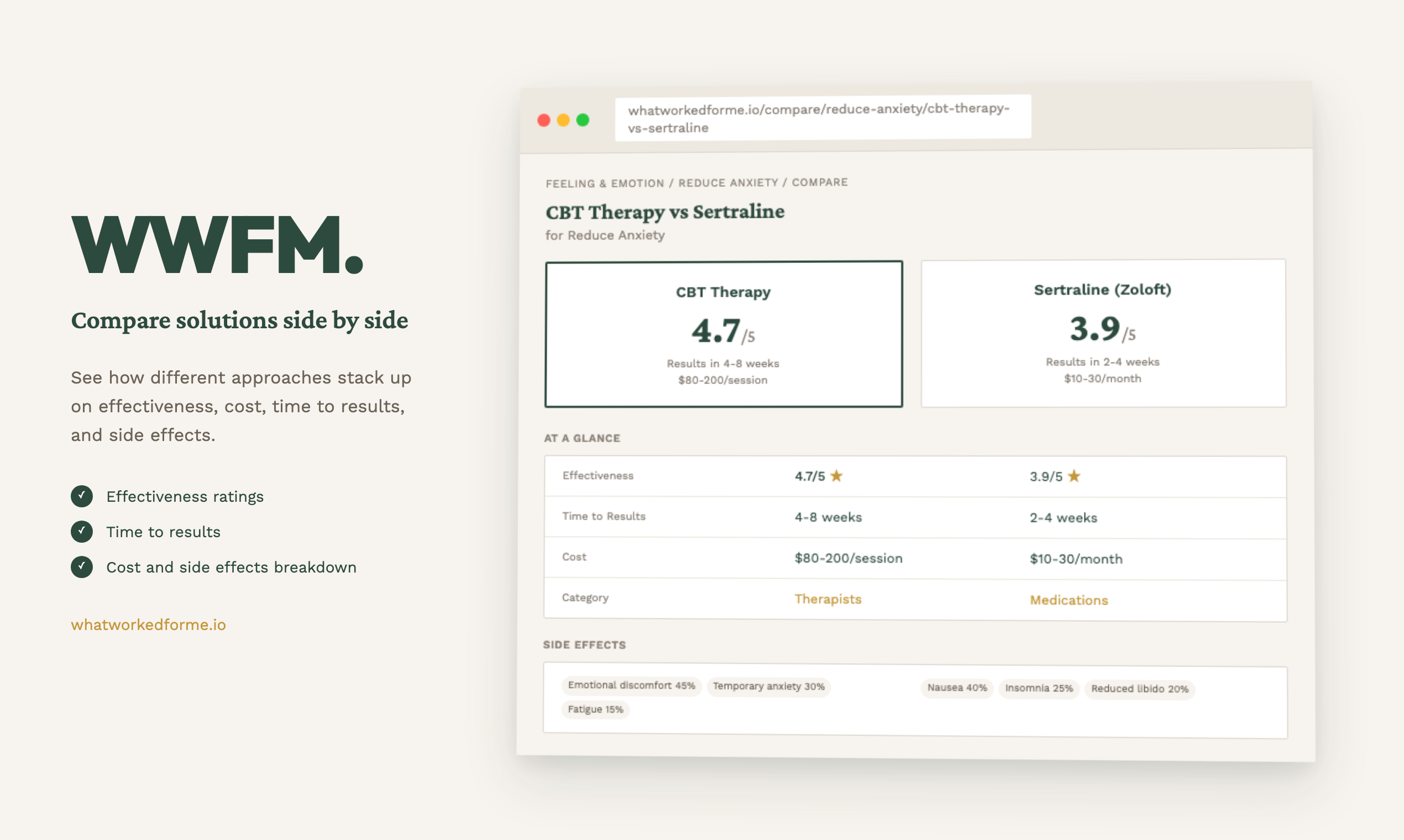Click the star beside the 3.9/5 rating
The height and width of the screenshot is (840, 1404).
(1074, 476)
